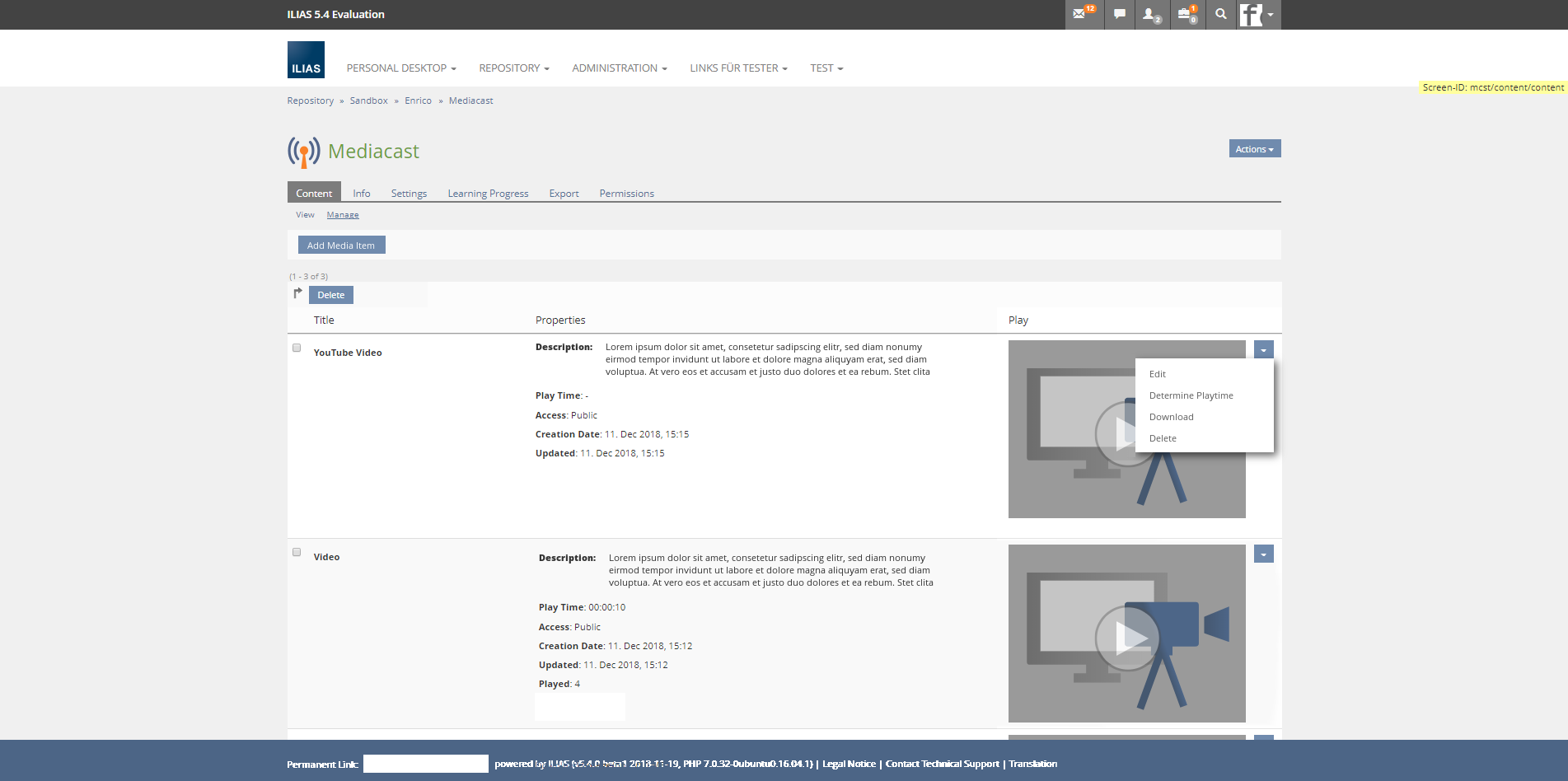Click the Permanent Link input field
This screenshot has width=1568, height=781.
(426, 764)
